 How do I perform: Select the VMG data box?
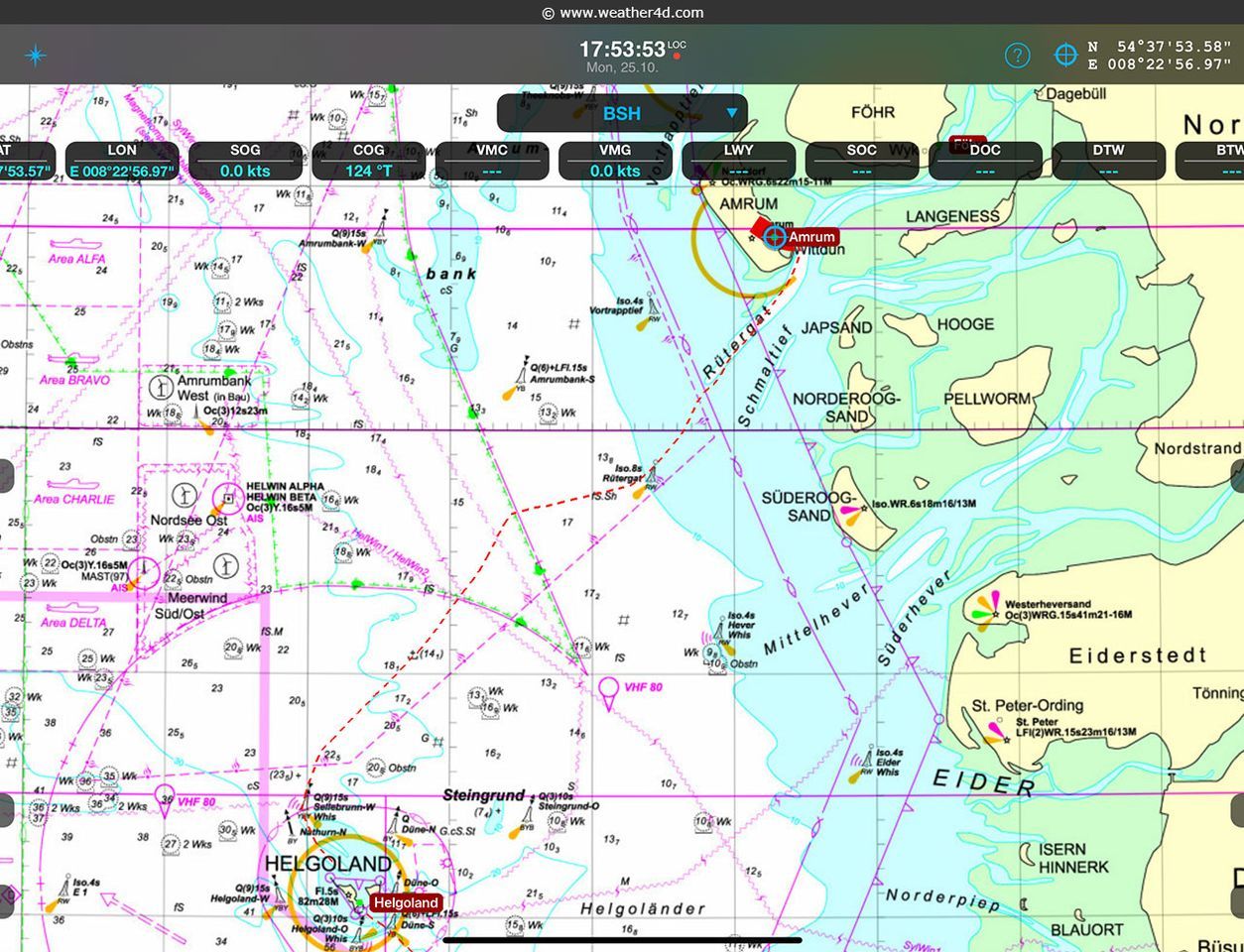[x=615, y=161]
